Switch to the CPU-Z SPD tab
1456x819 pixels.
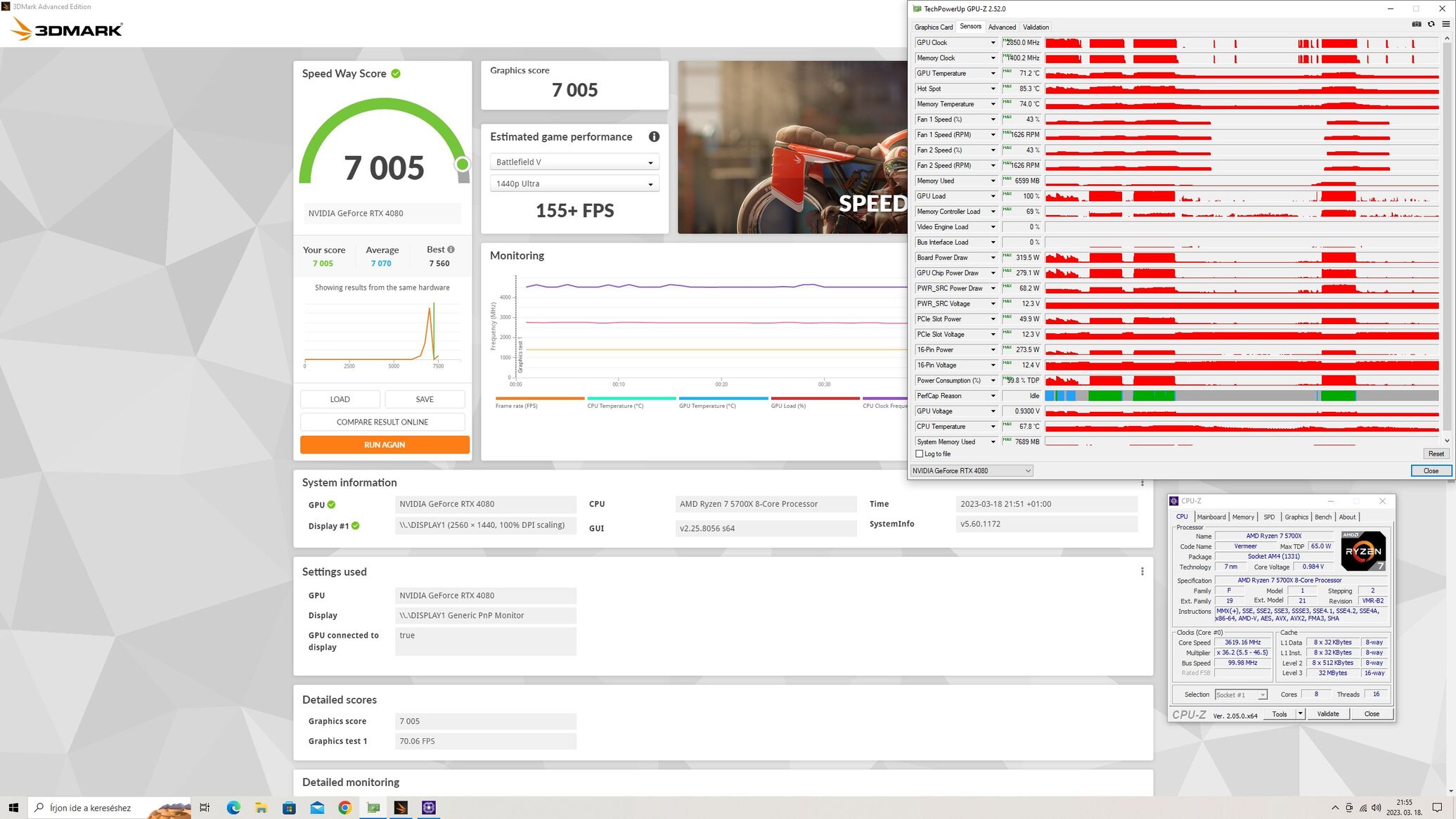1269,517
